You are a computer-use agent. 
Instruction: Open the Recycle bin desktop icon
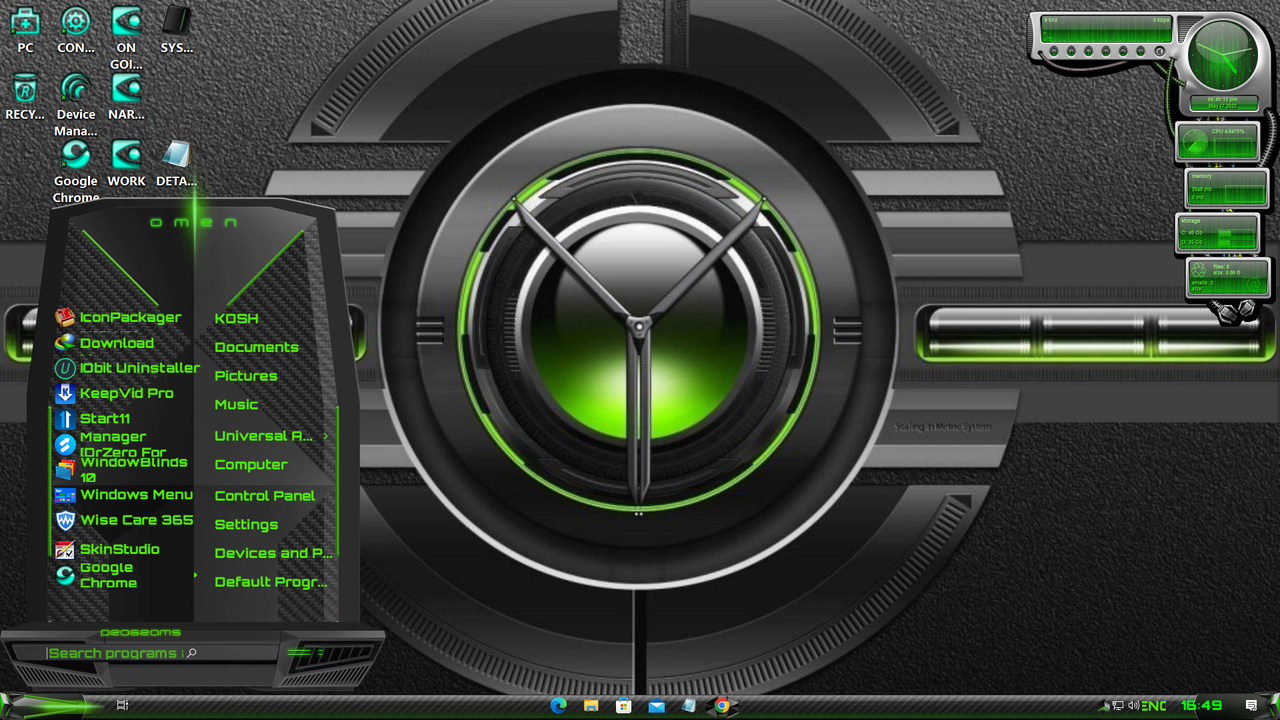tap(25, 96)
